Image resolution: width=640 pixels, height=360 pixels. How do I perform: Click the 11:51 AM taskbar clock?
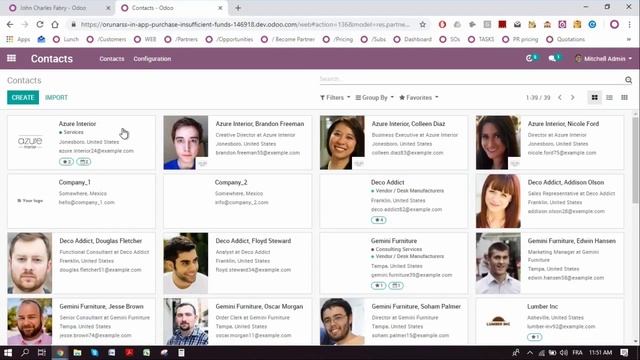pos(600,353)
